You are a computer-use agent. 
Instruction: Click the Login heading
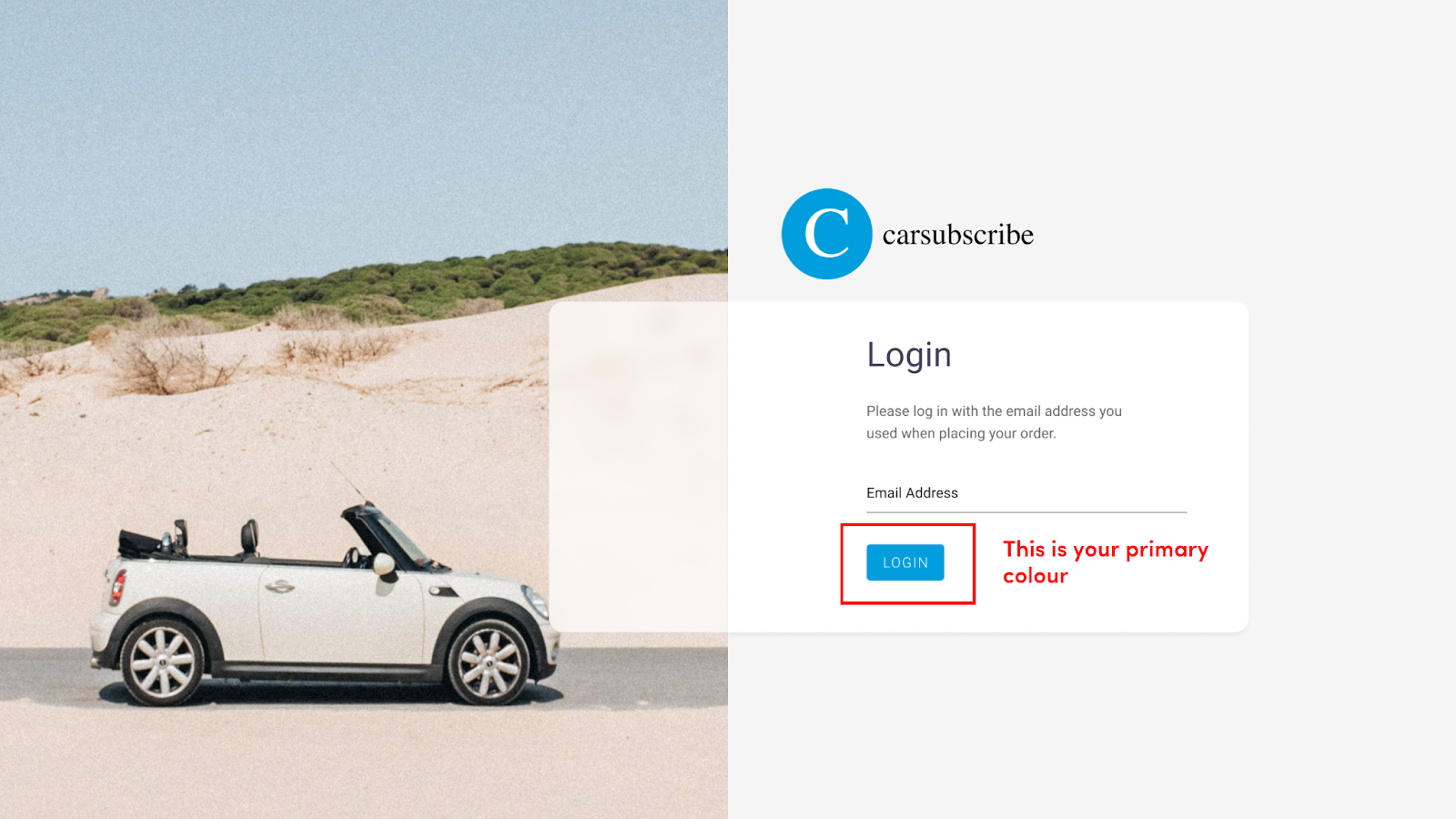[908, 354]
